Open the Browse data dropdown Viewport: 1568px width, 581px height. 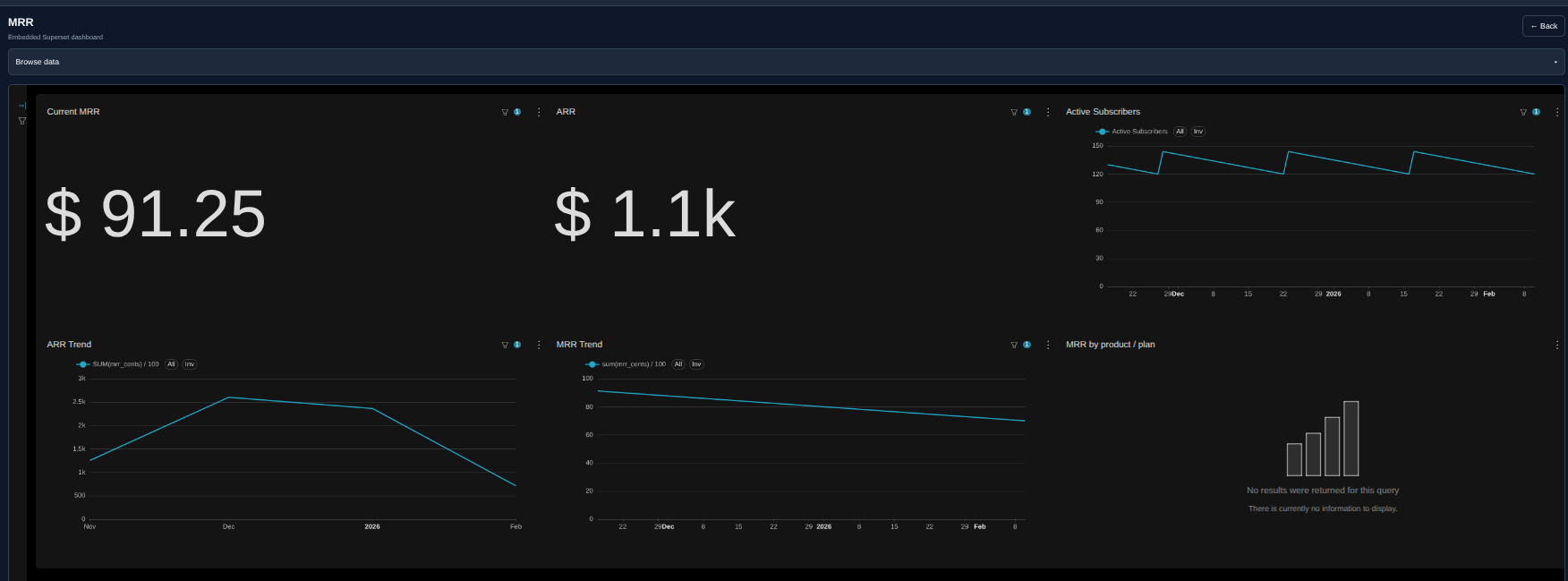coord(786,62)
